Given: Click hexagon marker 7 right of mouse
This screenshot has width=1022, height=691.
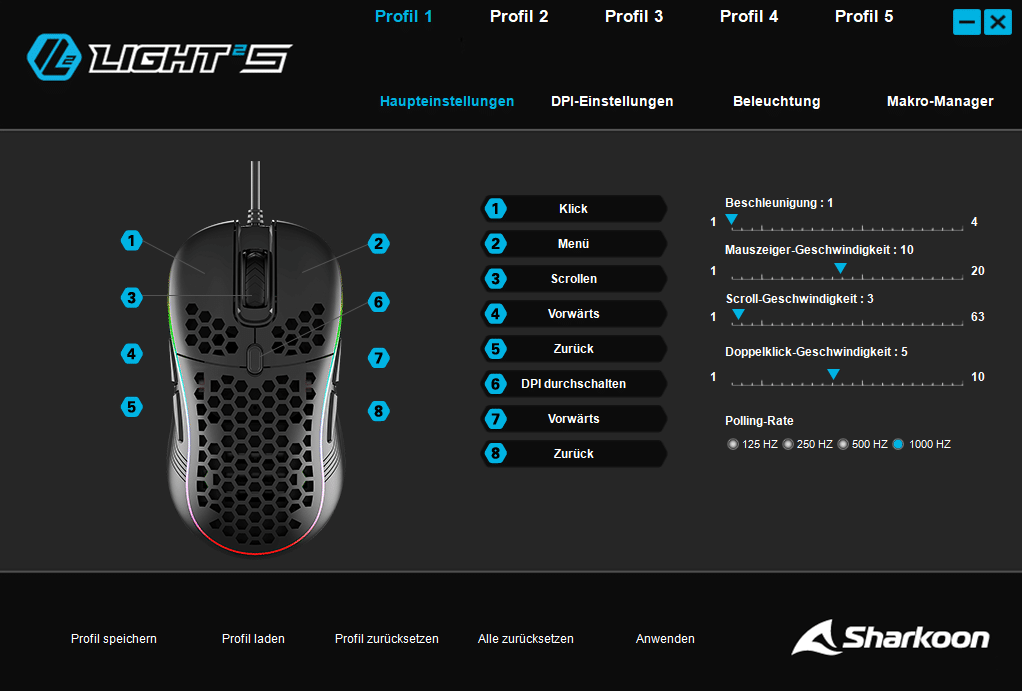Looking at the screenshot, I should [379, 358].
